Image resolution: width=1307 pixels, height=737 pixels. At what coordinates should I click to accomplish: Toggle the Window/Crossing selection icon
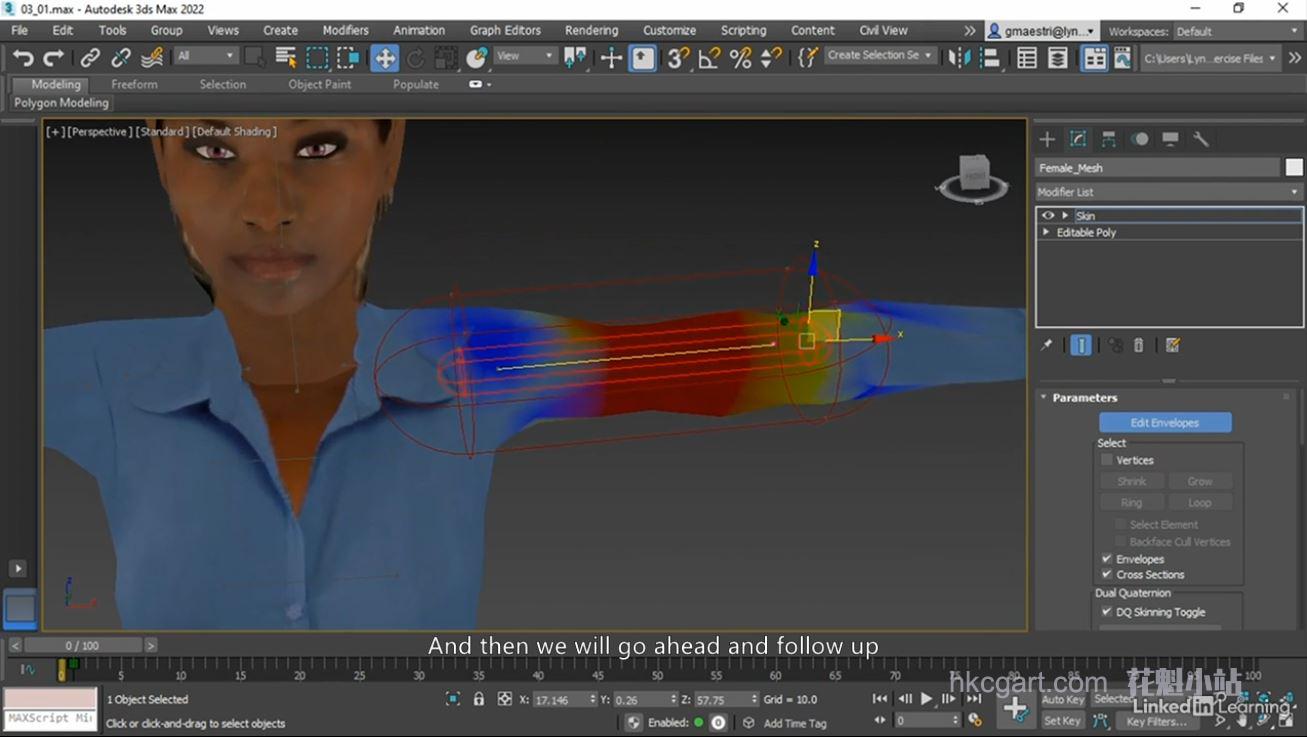[348, 58]
